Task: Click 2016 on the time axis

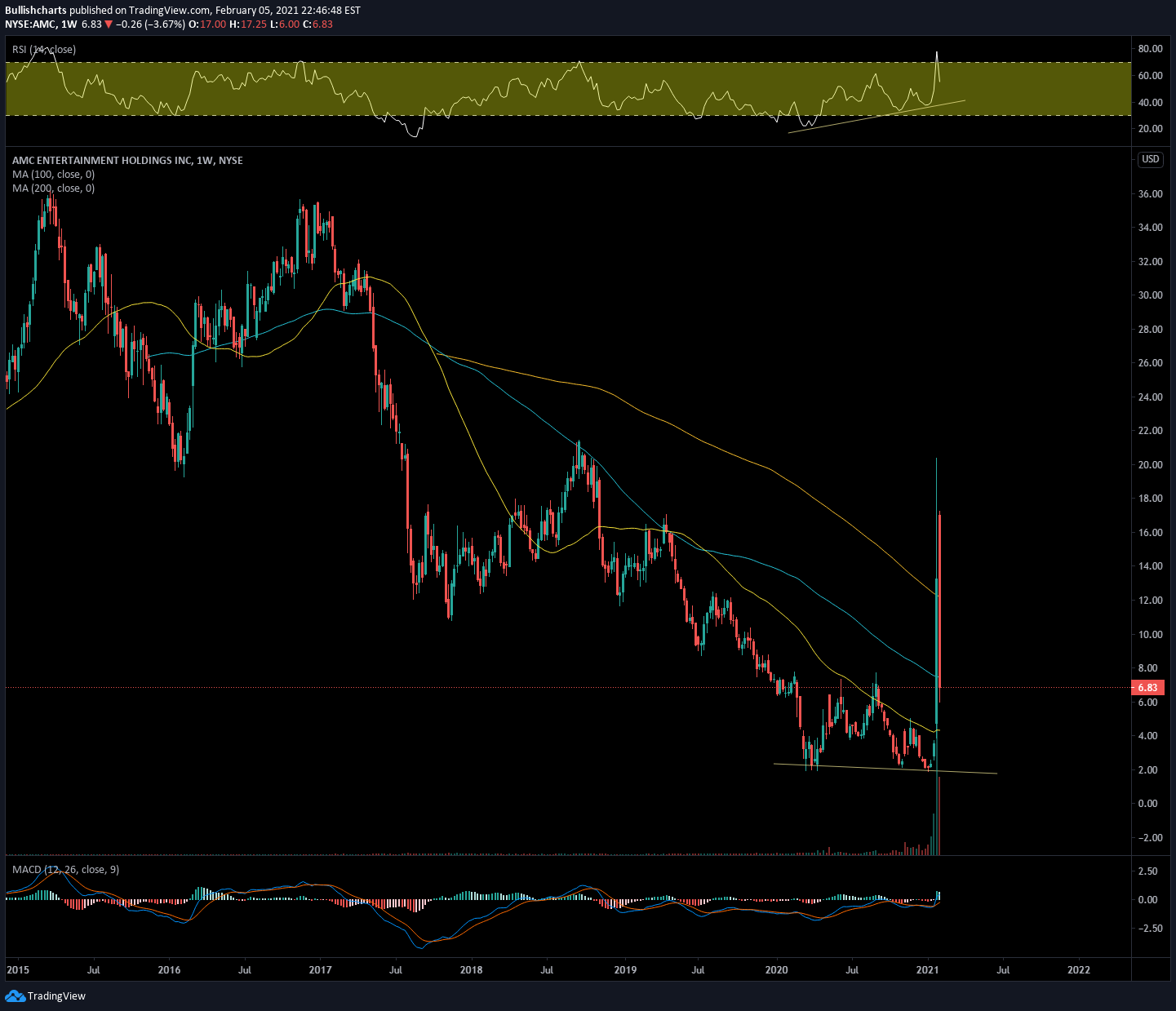Action: click(169, 970)
